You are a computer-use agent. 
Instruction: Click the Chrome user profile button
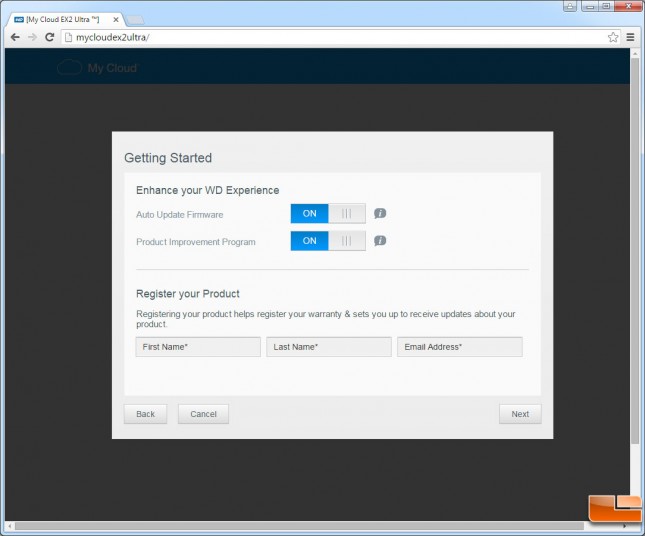[x=570, y=6]
